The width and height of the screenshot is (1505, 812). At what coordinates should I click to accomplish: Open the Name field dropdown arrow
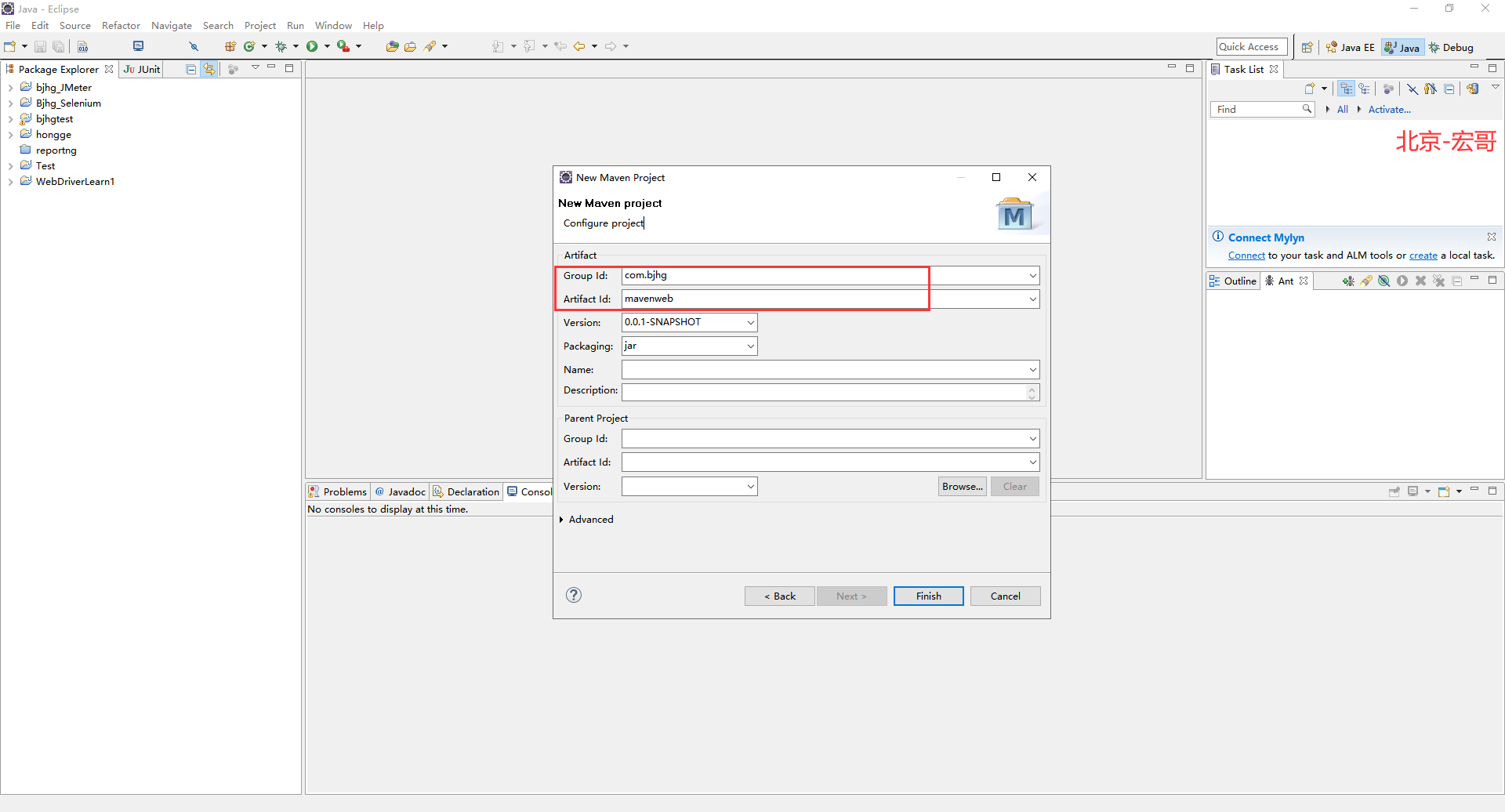[x=1032, y=370]
